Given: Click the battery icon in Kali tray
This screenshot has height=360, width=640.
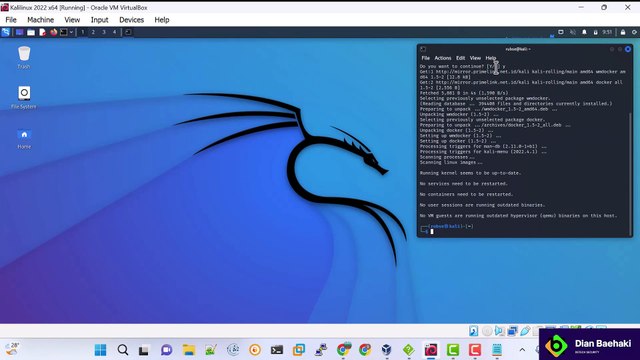Looking at the screenshot, I should [x=596, y=32].
